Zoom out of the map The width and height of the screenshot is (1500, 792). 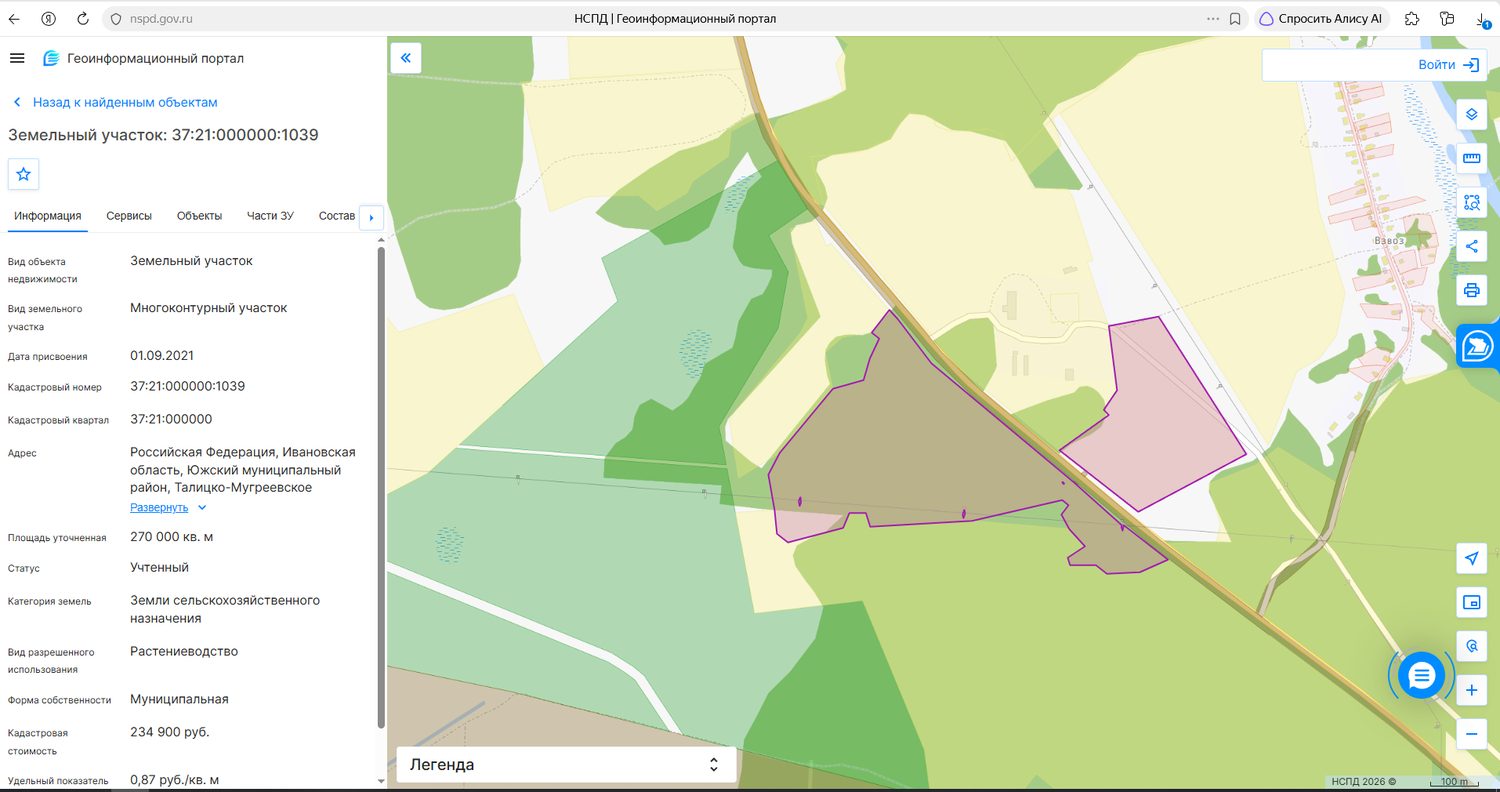(1471, 734)
